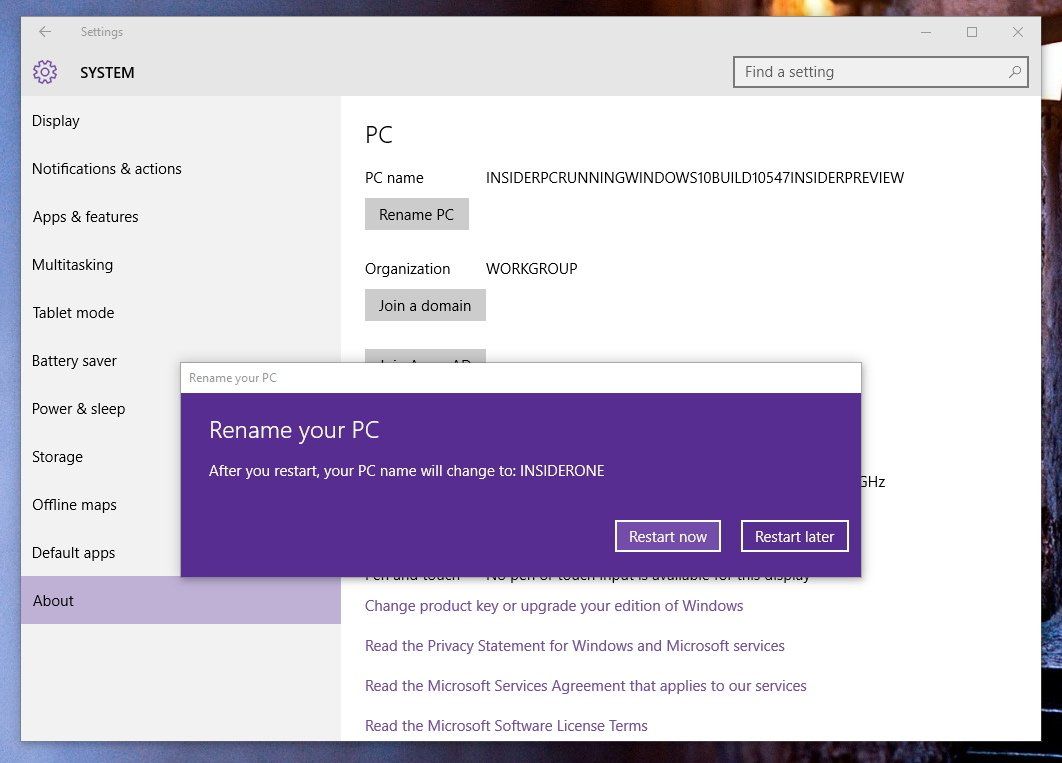The height and width of the screenshot is (763, 1062).
Task: Open the Multitasking settings section
Action: coord(72,264)
